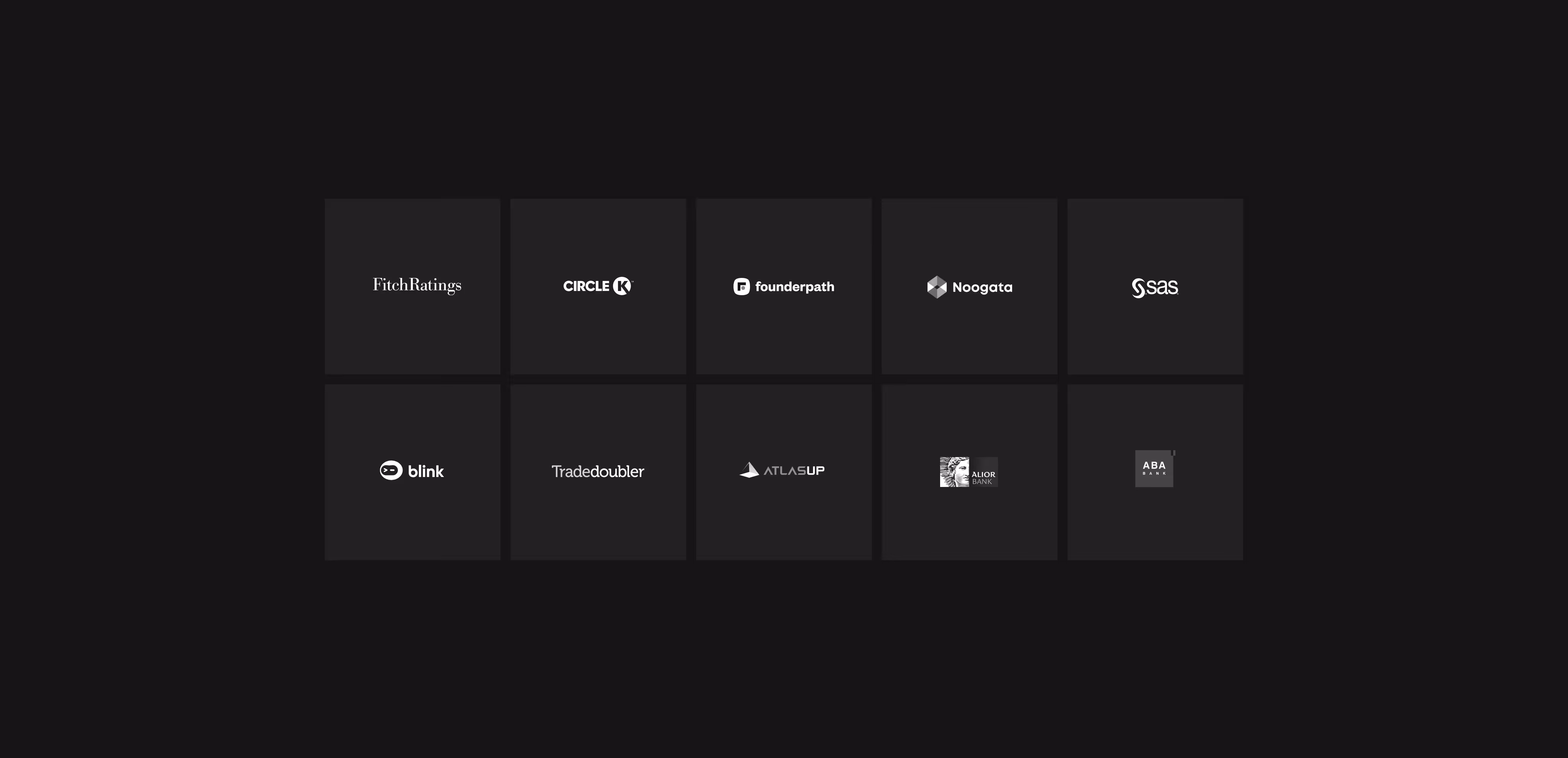The image size is (1568, 758).
Task: Select the Tradedoubler logo card
Action: pyautogui.click(x=598, y=472)
